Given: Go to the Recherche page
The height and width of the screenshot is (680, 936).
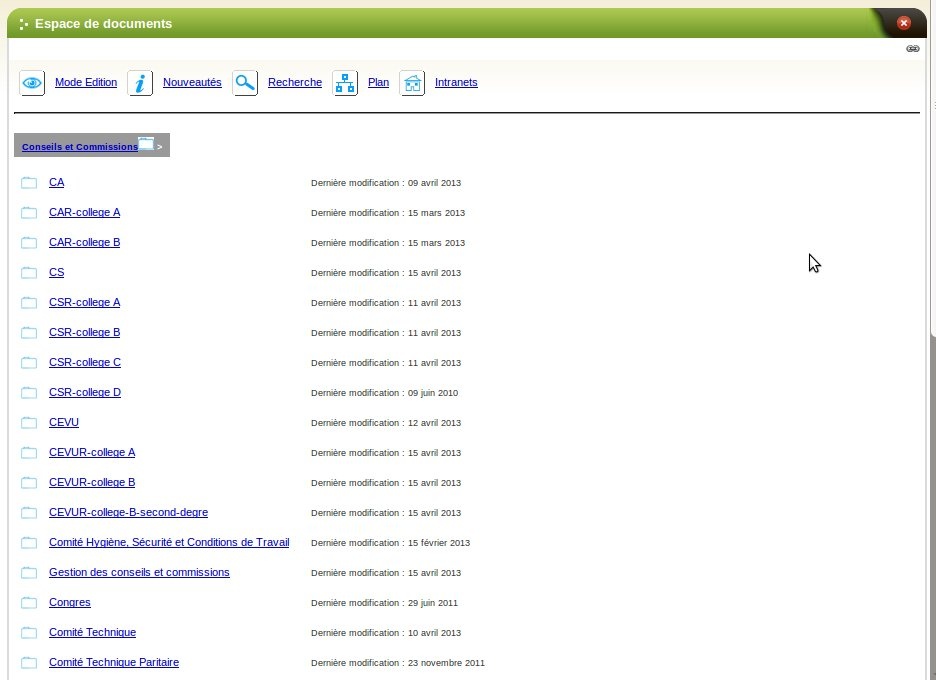Looking at the screenshot, I should [295, 83].
